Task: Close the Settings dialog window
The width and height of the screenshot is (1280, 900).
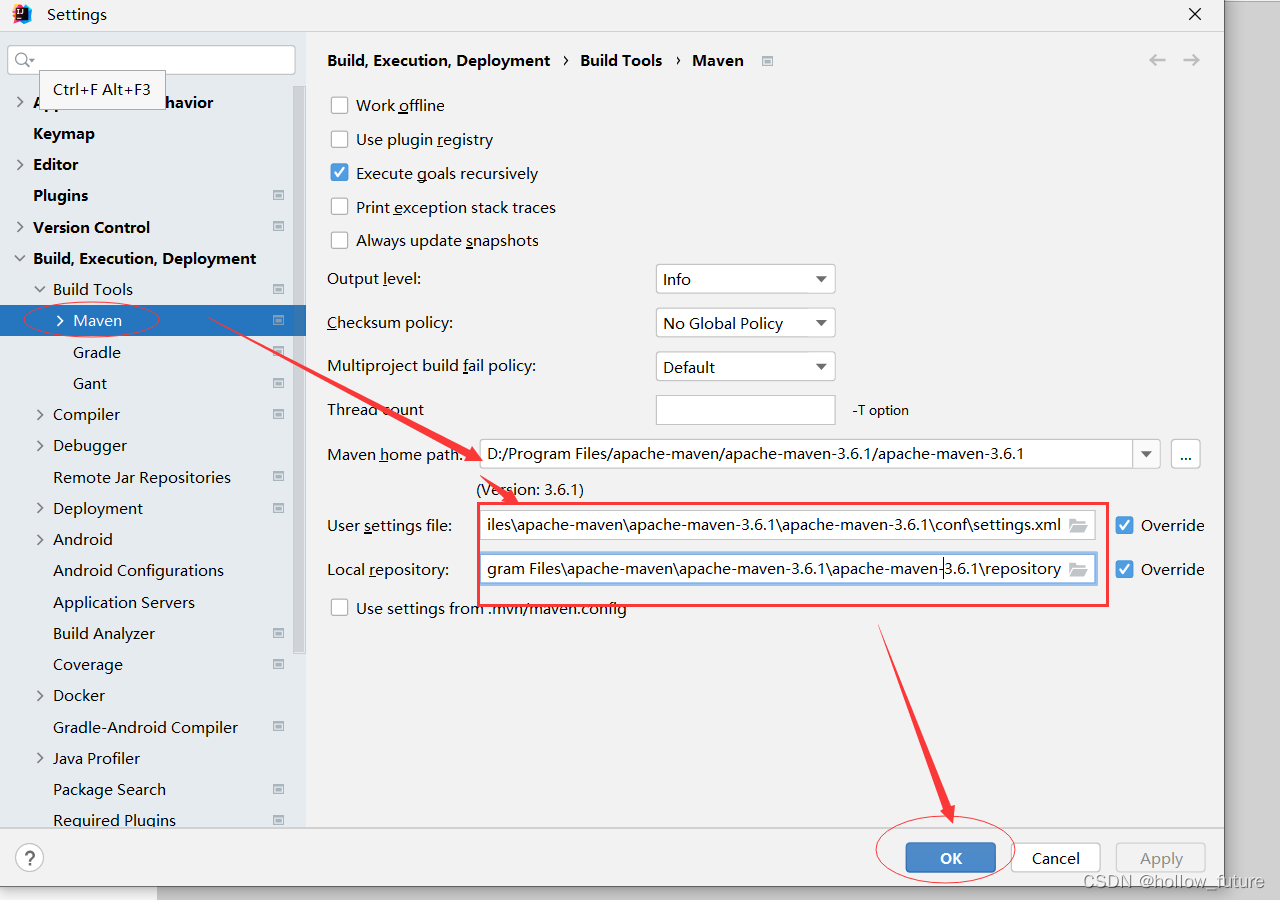Action: (x=1195, y=14)
